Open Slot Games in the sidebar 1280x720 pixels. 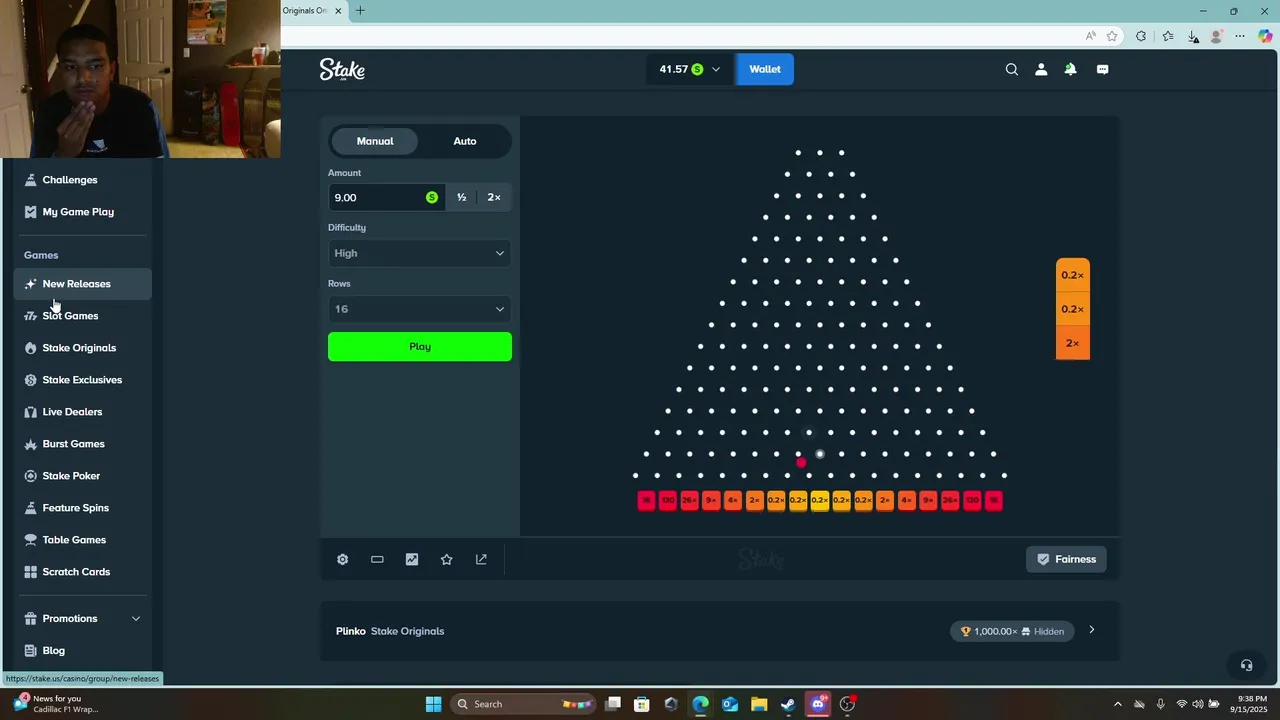pyautogui.click(x=83, y=316)
